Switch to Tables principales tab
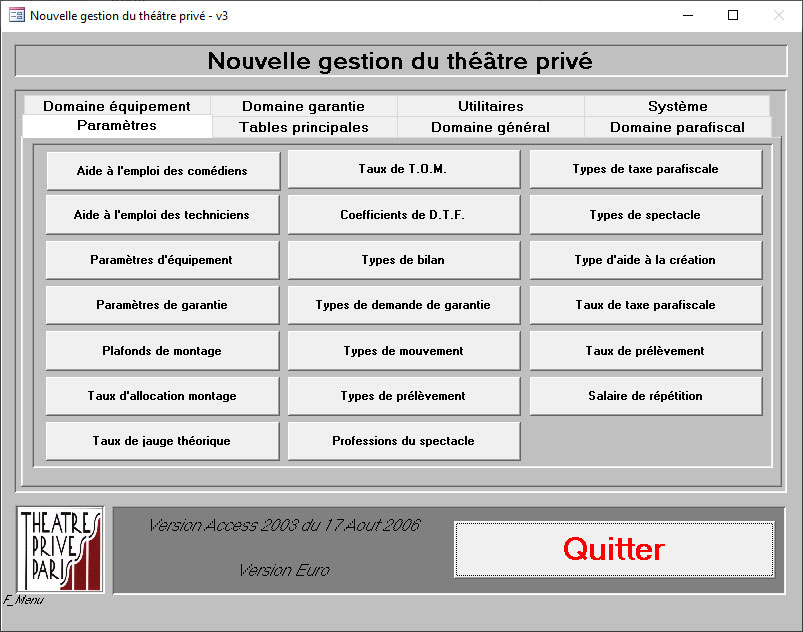 click(x=304, y=127)
